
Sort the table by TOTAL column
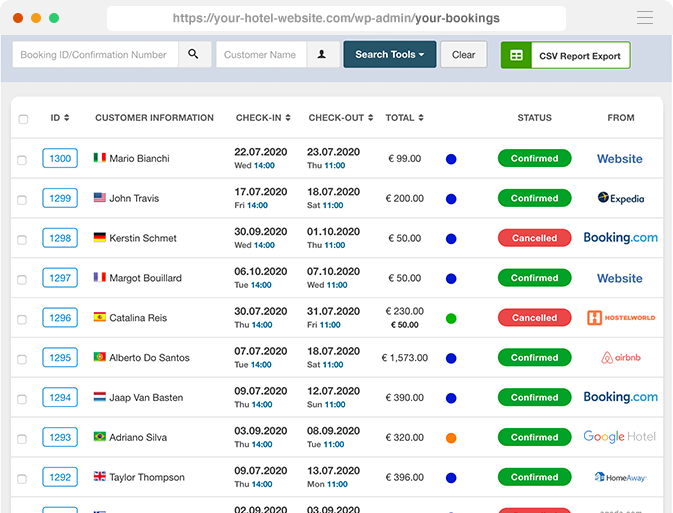point(404,118)
